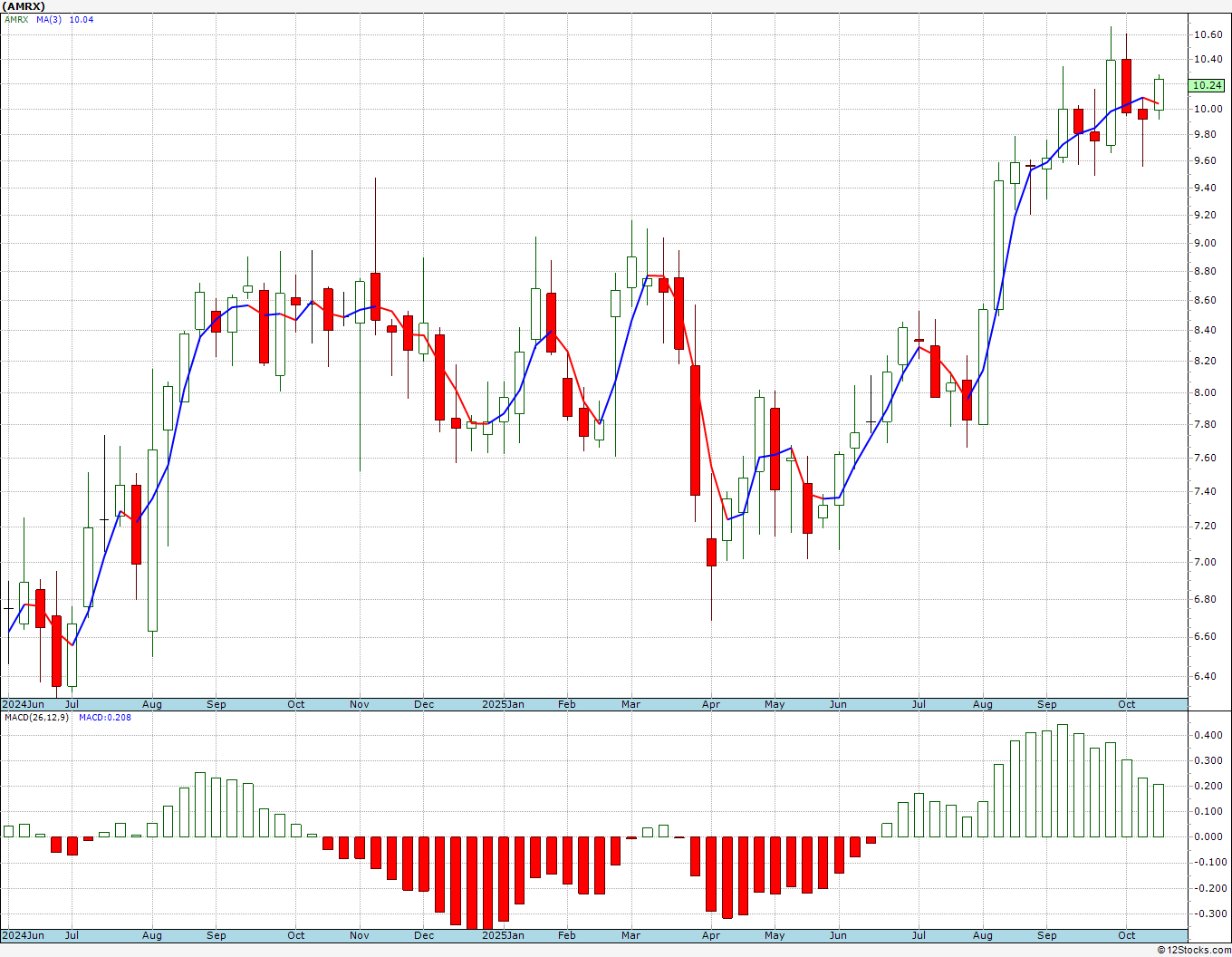Viewport: 1232px width, 957px height.
Task: Select the 7.80 price axis label
Action: [x=1207, y=424]
